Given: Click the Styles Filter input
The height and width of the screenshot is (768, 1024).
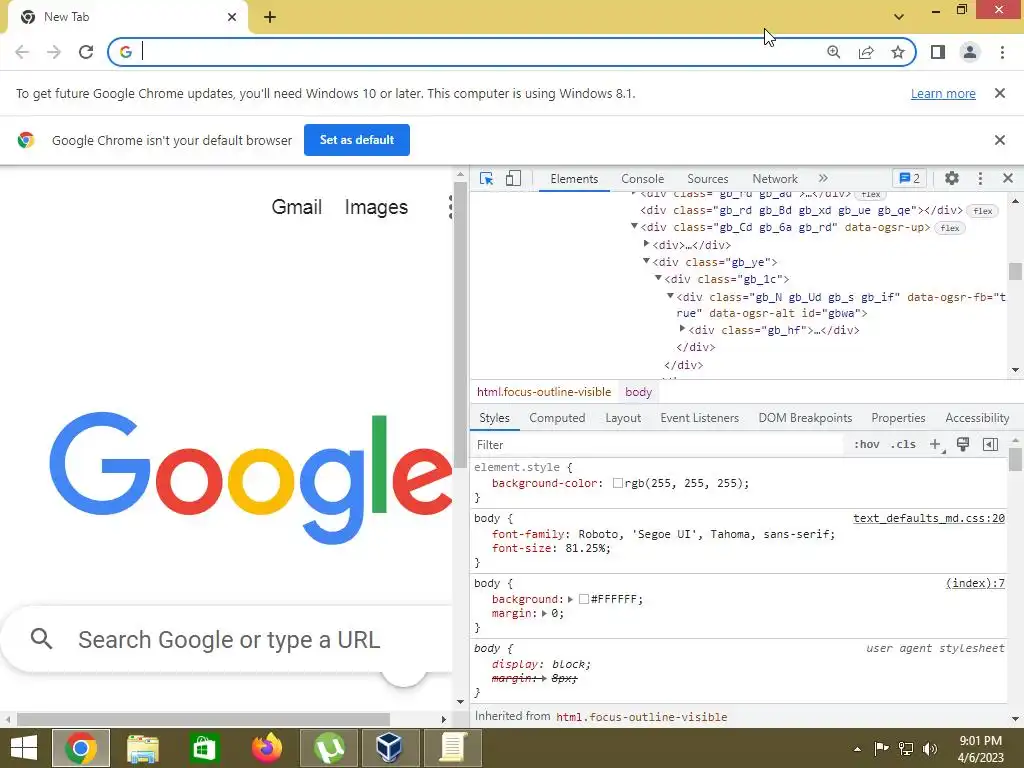Looking at the screenshot, I should click(x=658, y=445).
